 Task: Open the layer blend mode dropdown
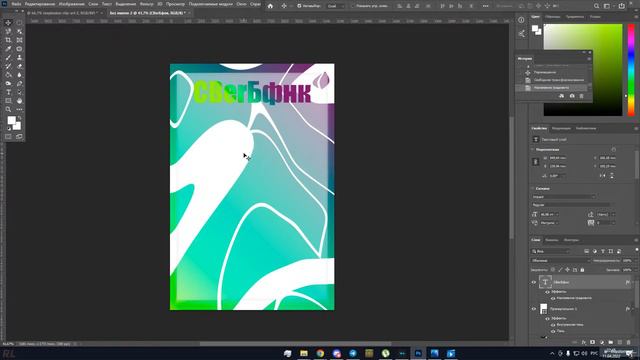(561, 260)
